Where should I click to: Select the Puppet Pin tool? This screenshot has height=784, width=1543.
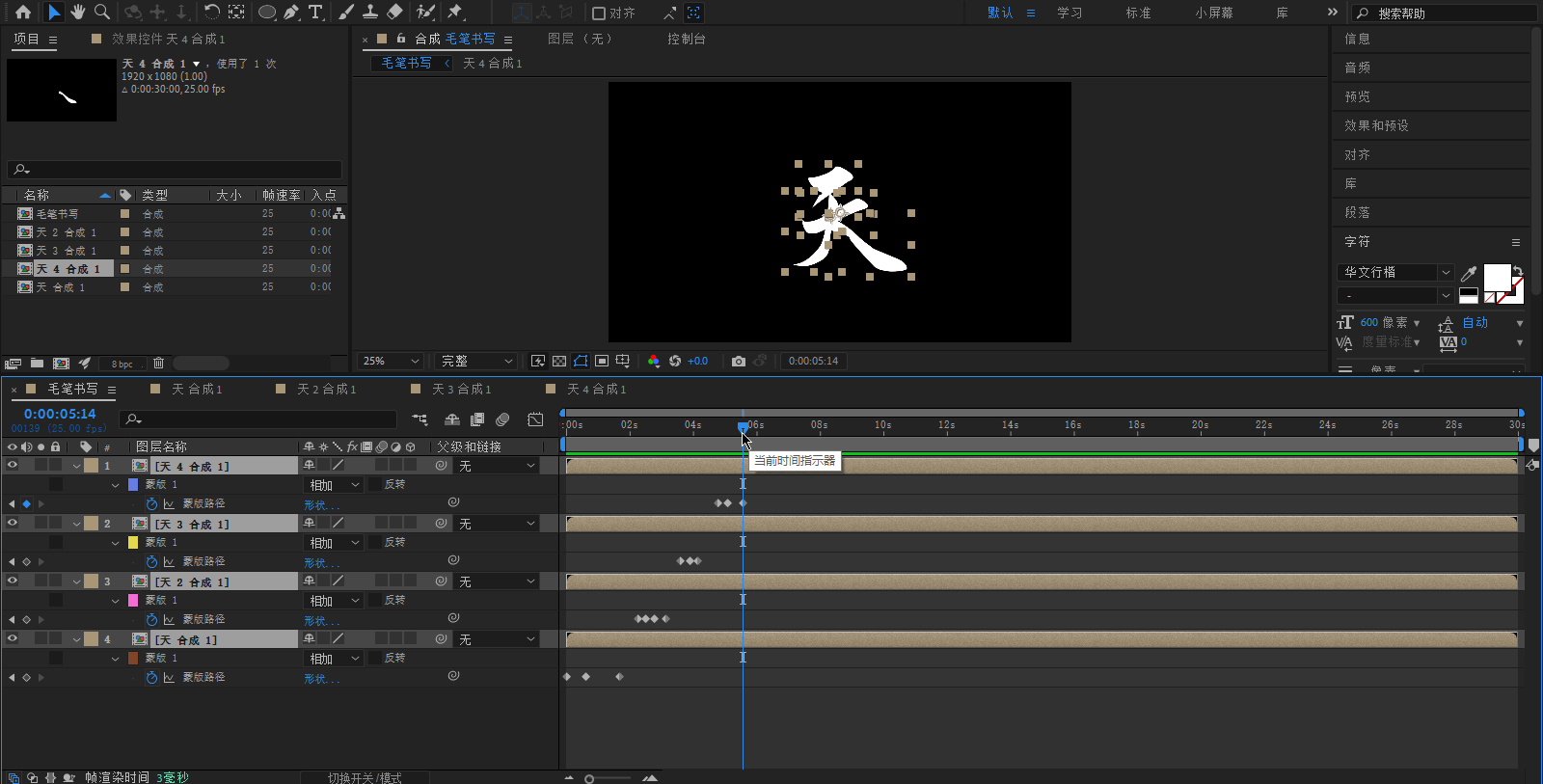[x=455, y=13]
